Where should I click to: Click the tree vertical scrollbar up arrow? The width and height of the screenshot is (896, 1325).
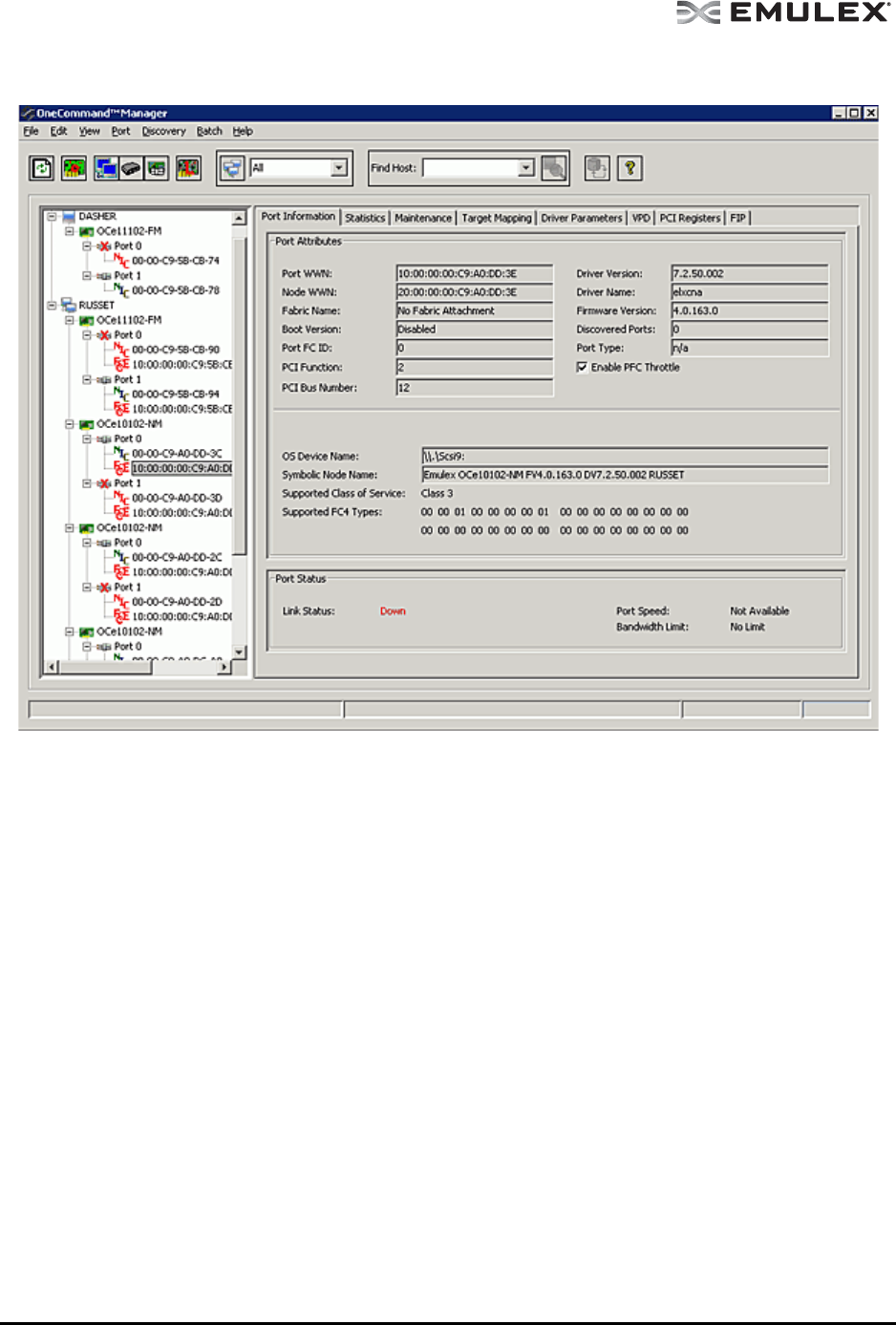239,218
